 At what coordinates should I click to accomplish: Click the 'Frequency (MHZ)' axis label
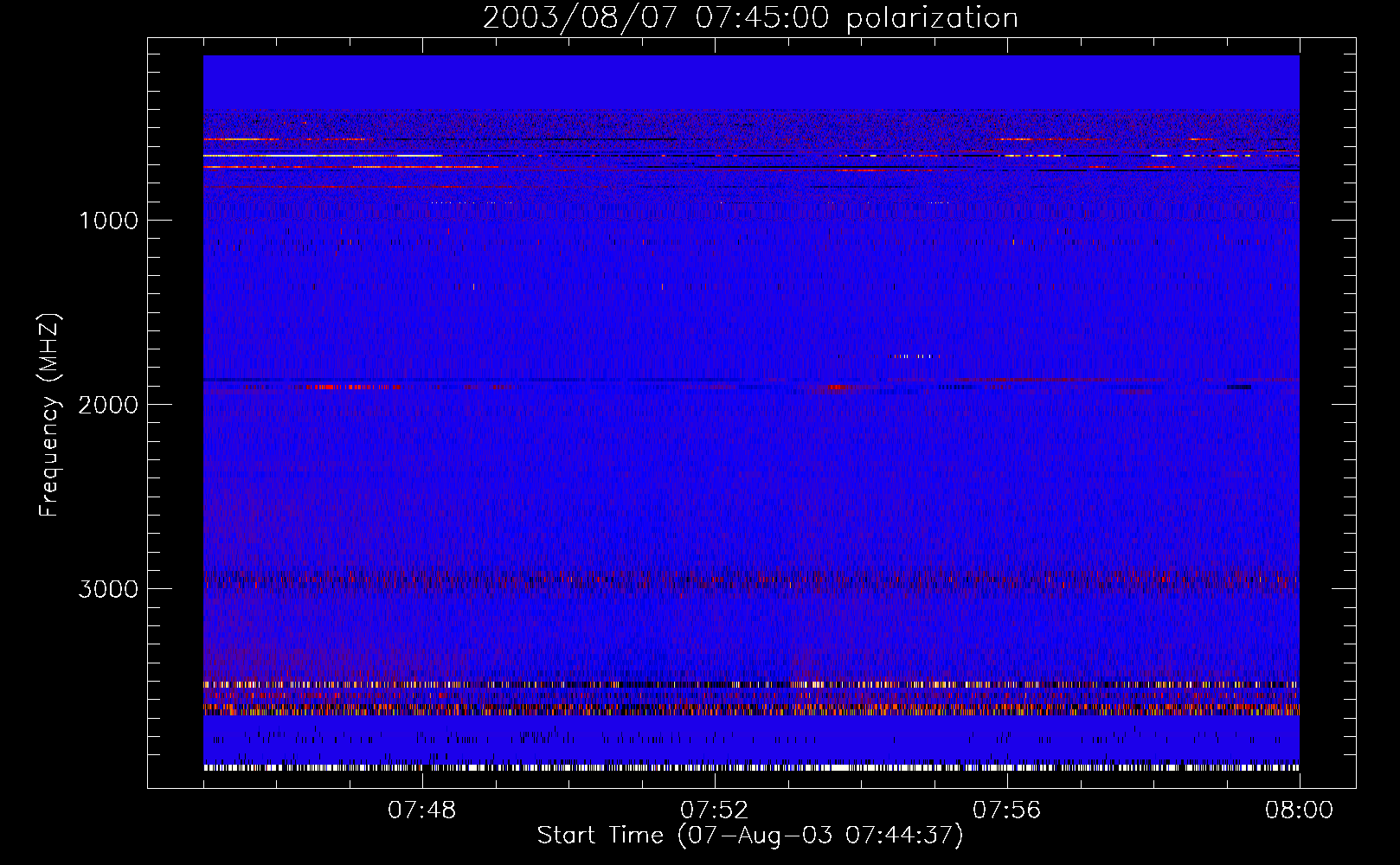tap(48, 415)
